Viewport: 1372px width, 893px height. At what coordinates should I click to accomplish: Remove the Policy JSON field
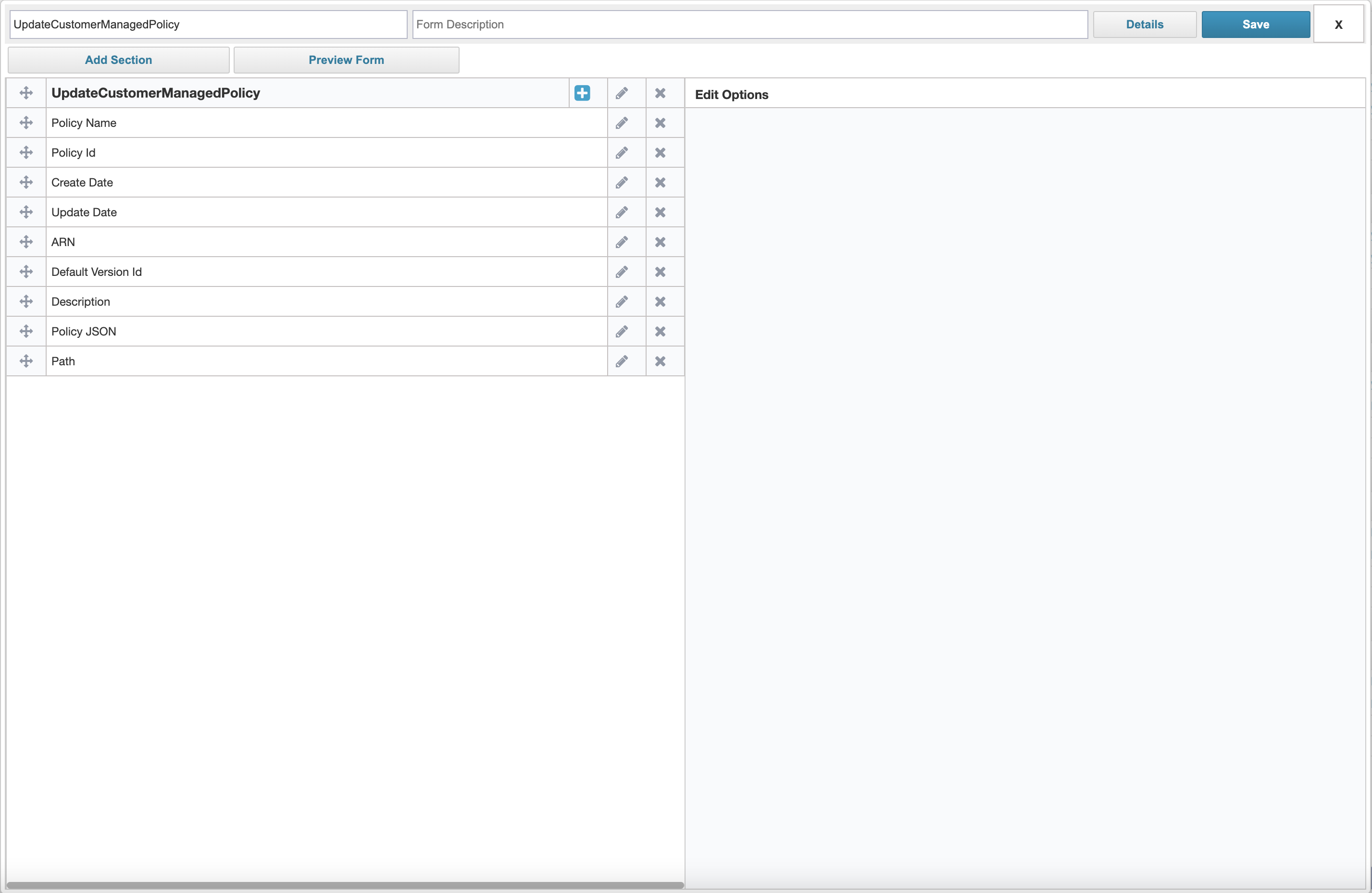point(660,332)
